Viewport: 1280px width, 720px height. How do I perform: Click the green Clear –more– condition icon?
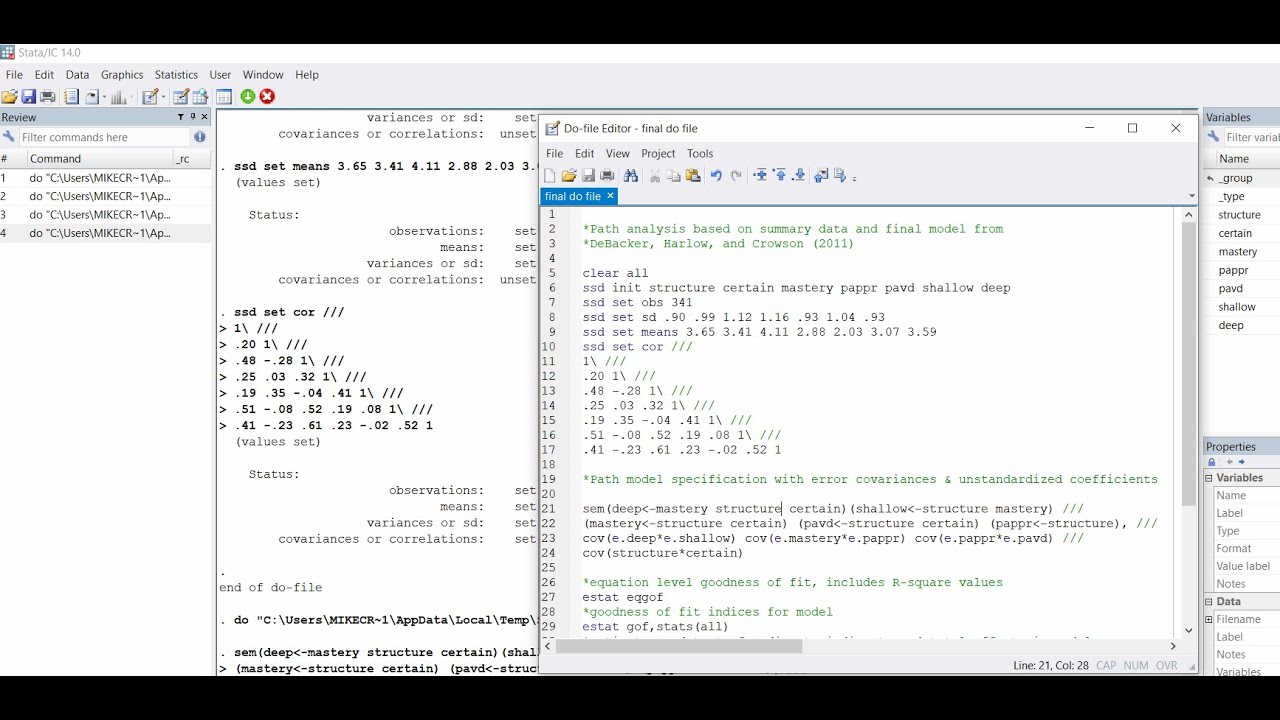[x=248, y=96]
